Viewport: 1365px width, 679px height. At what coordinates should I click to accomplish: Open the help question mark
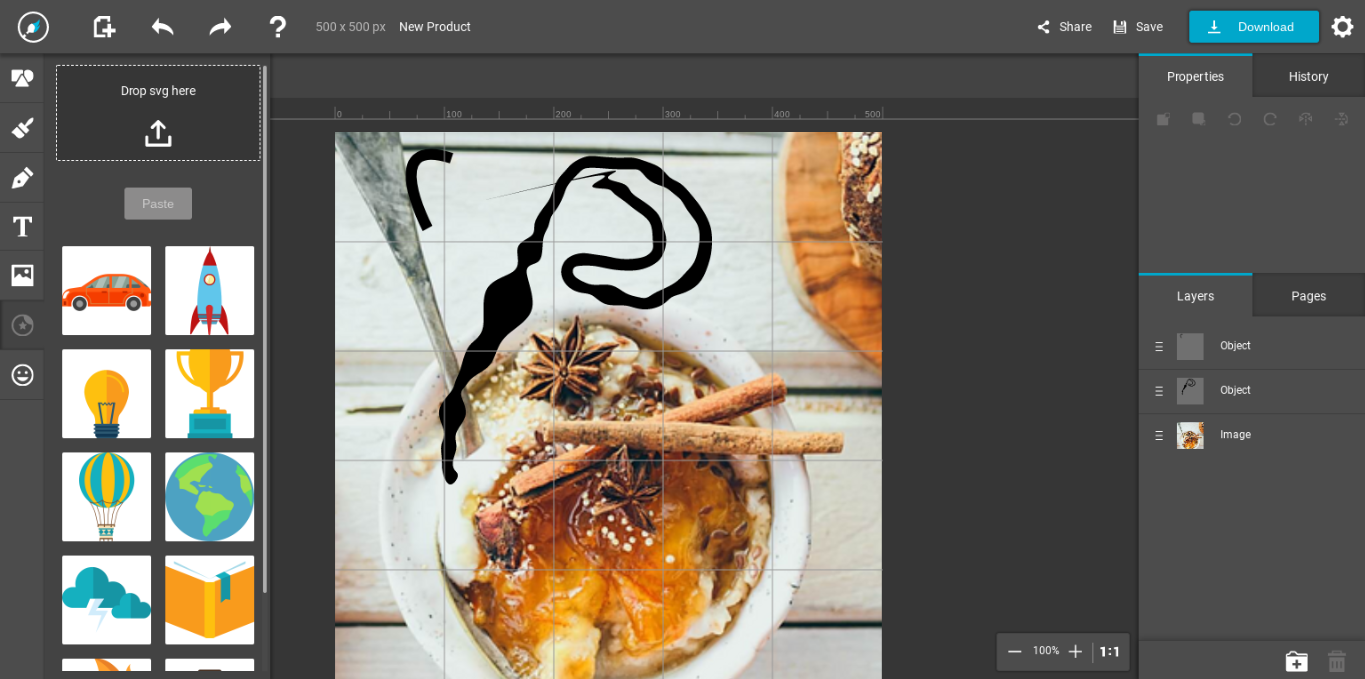278,27
